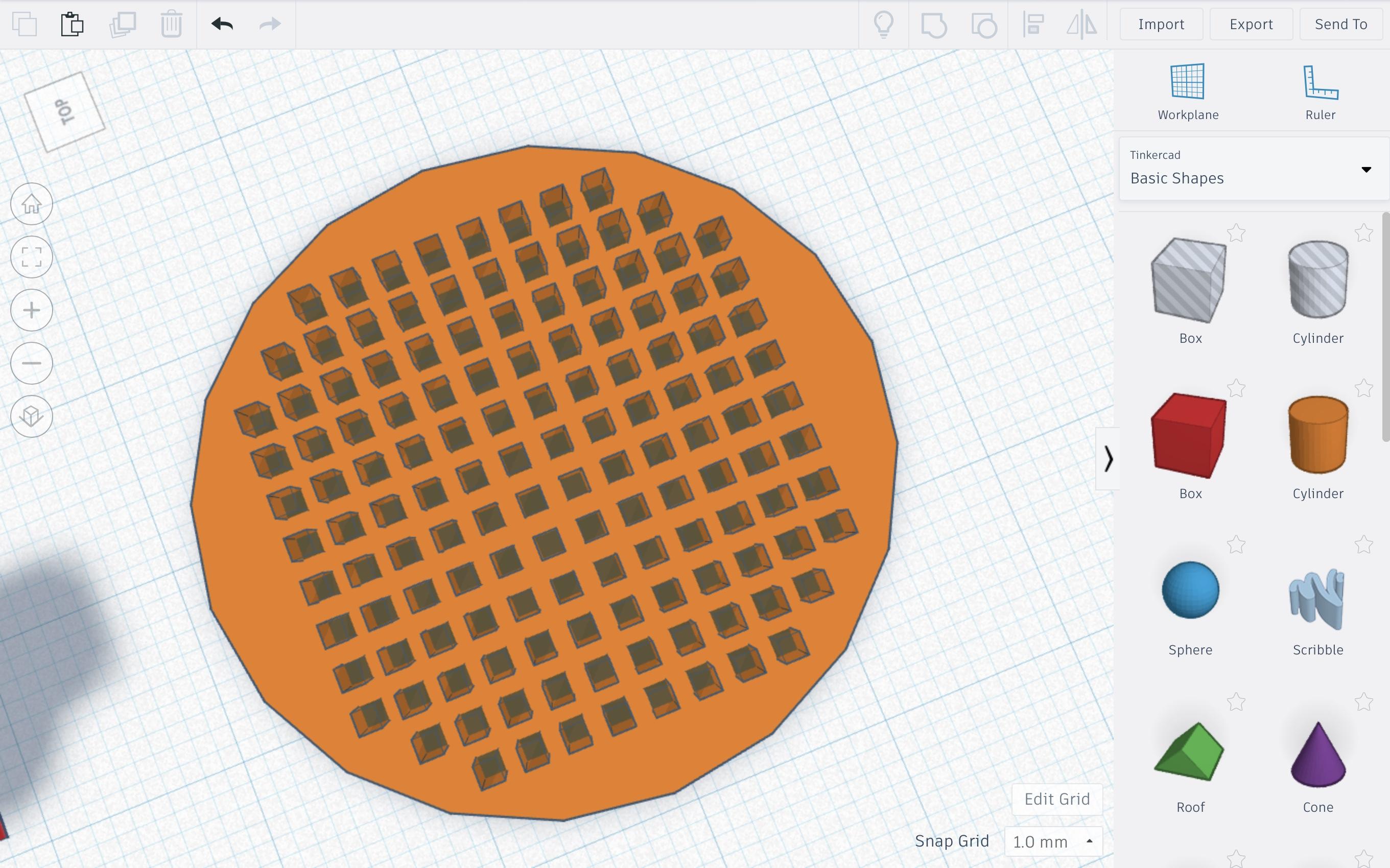
Task: Click the Show all lightbulb icon
Action: (883, 25)
